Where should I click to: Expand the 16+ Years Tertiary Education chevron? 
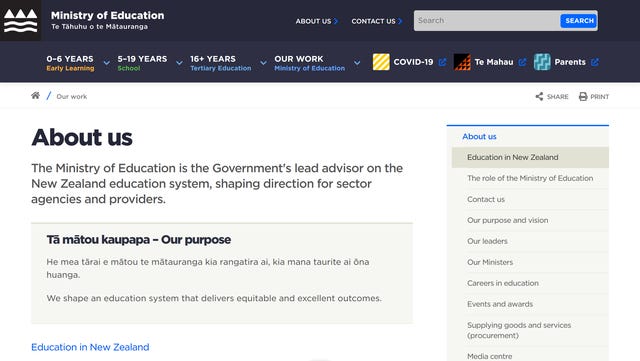tap(264, 63)
